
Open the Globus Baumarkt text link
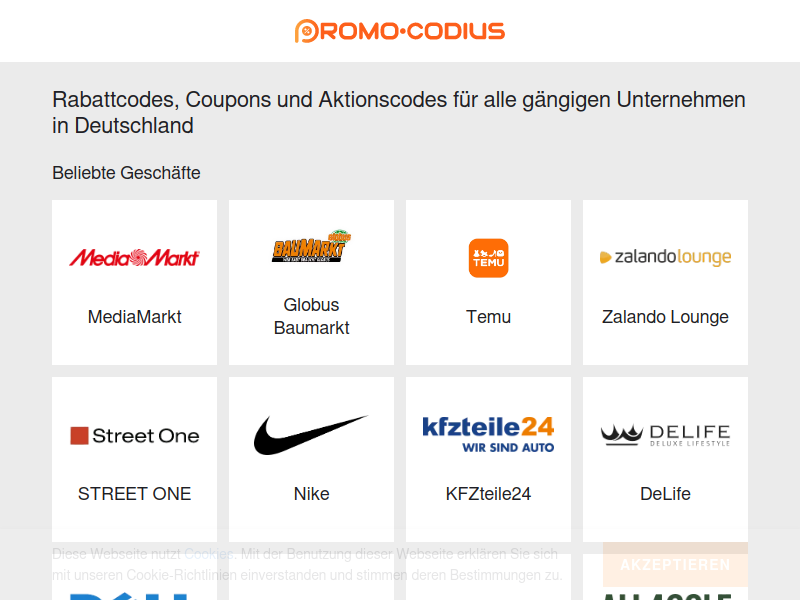(311, 316)
